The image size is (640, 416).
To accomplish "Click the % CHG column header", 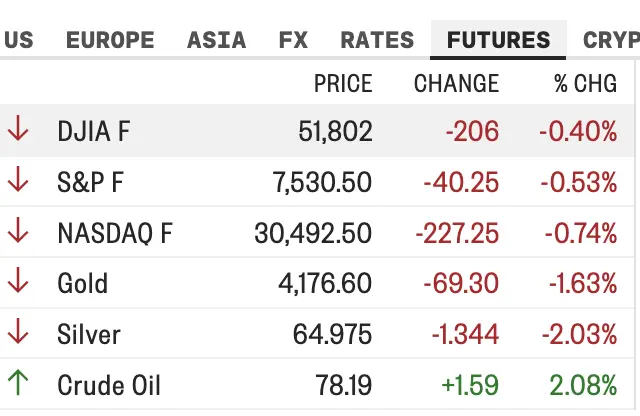I will coord(585,83).
